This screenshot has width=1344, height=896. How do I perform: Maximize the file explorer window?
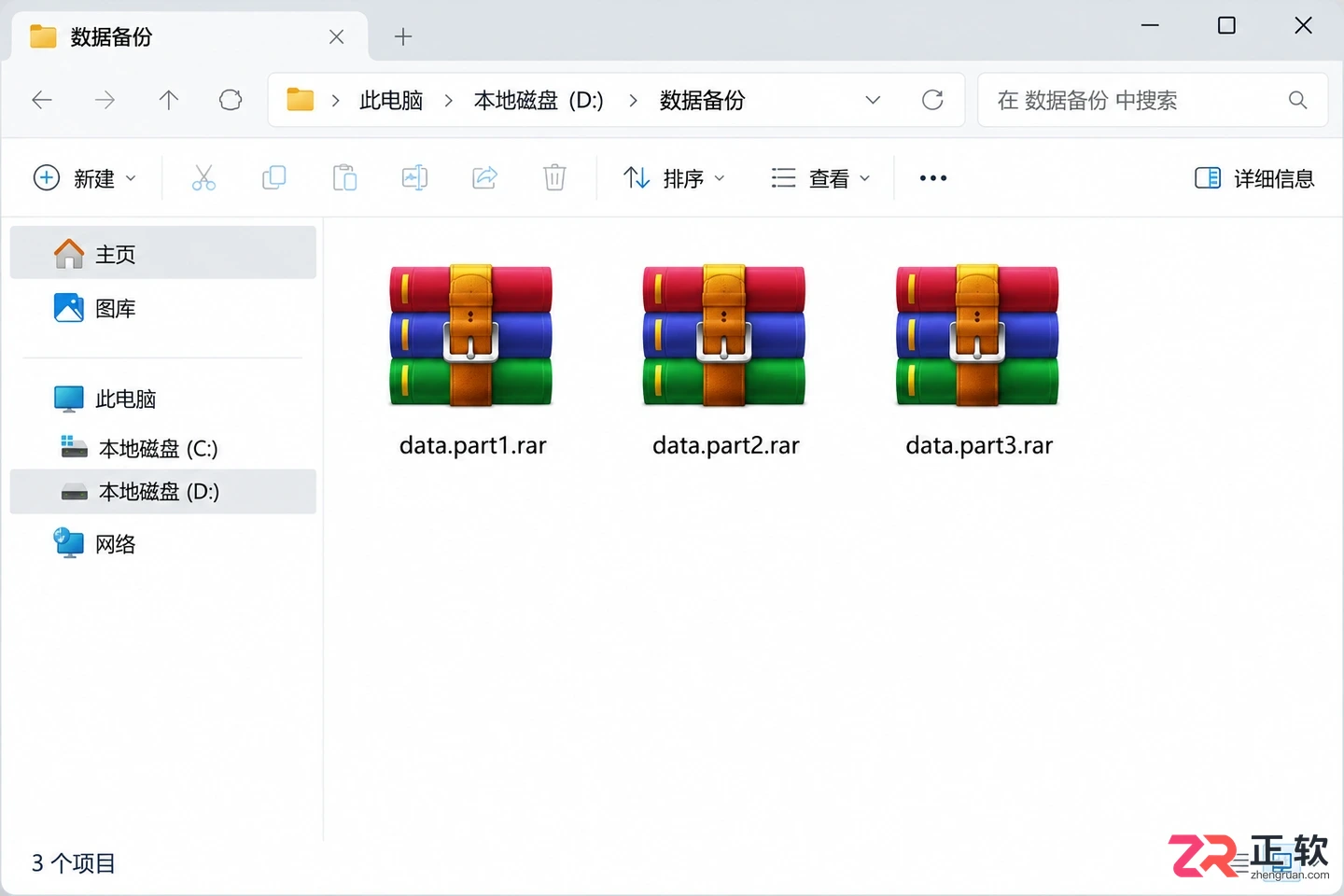coord(1226,25)
